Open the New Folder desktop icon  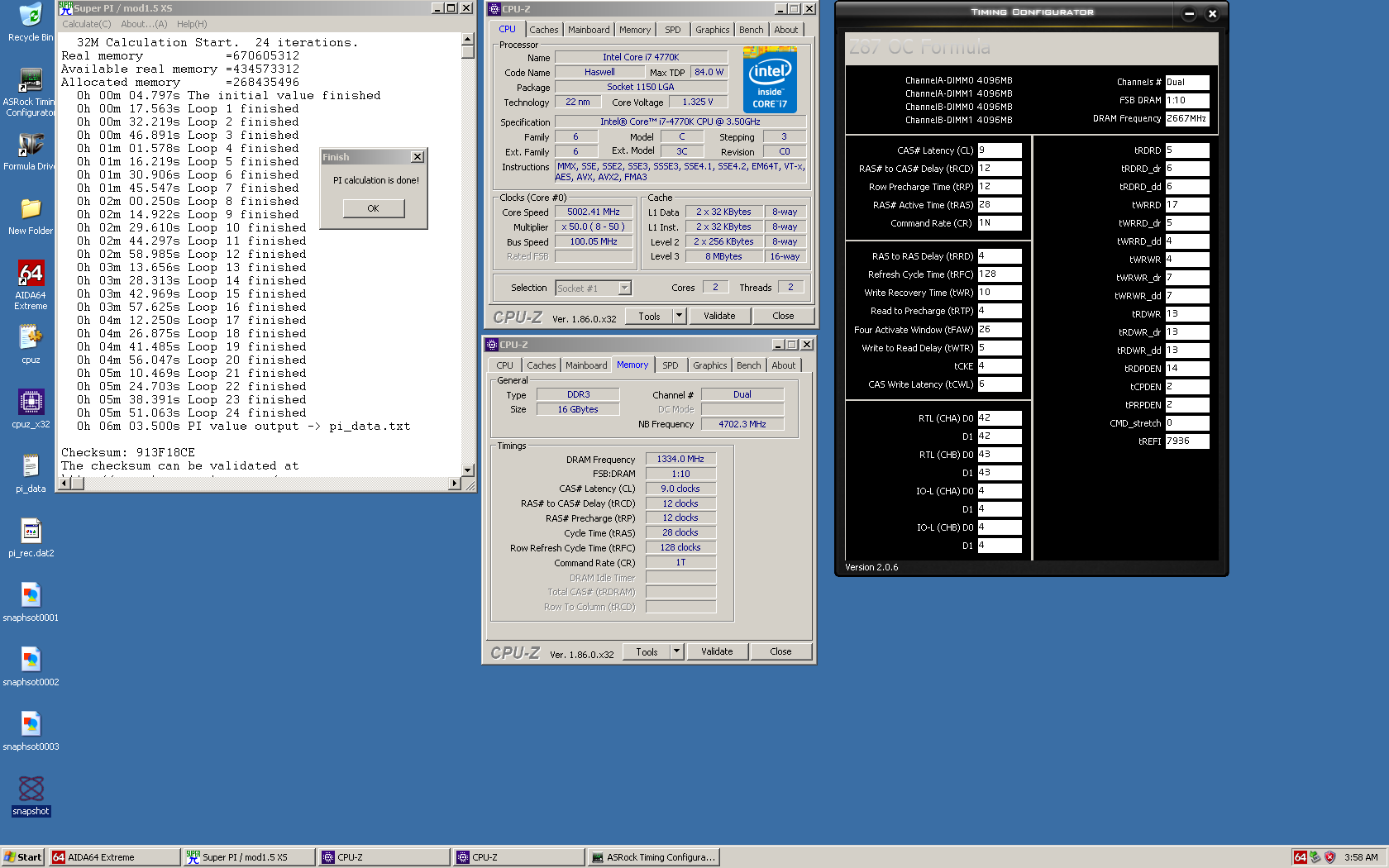[x=31, y=210]
